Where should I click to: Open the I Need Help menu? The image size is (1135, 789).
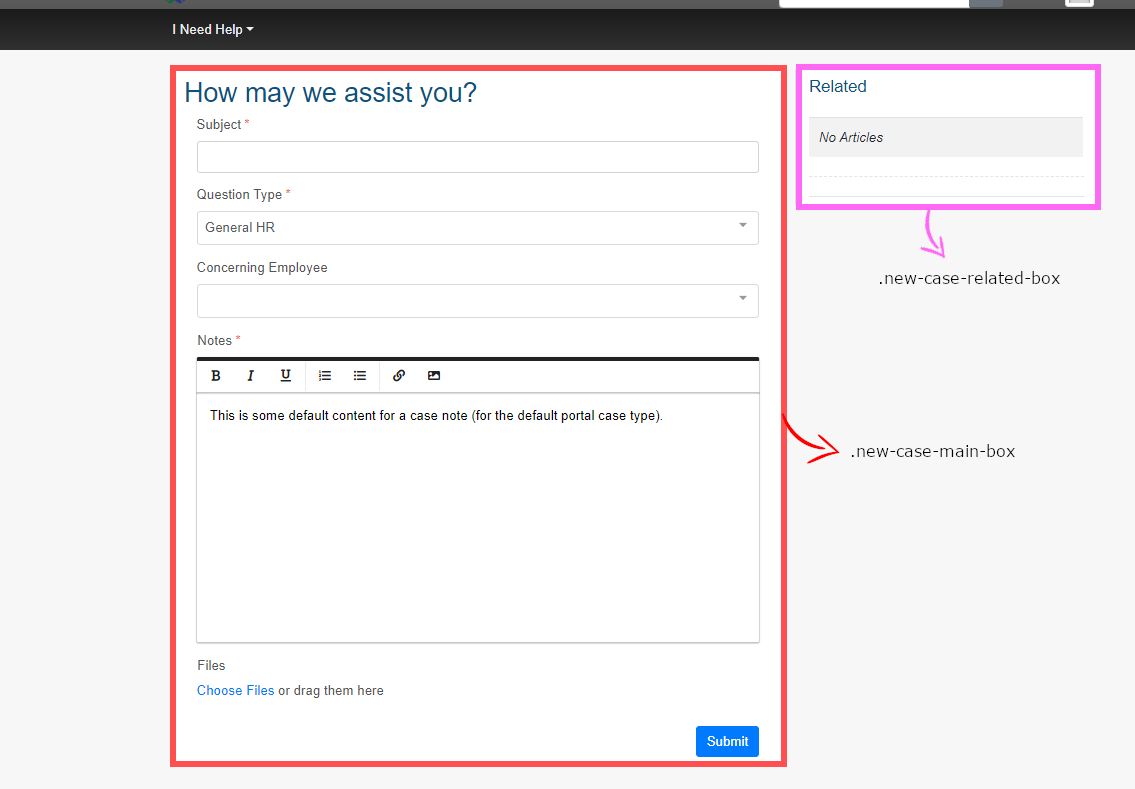coord(212,30)
